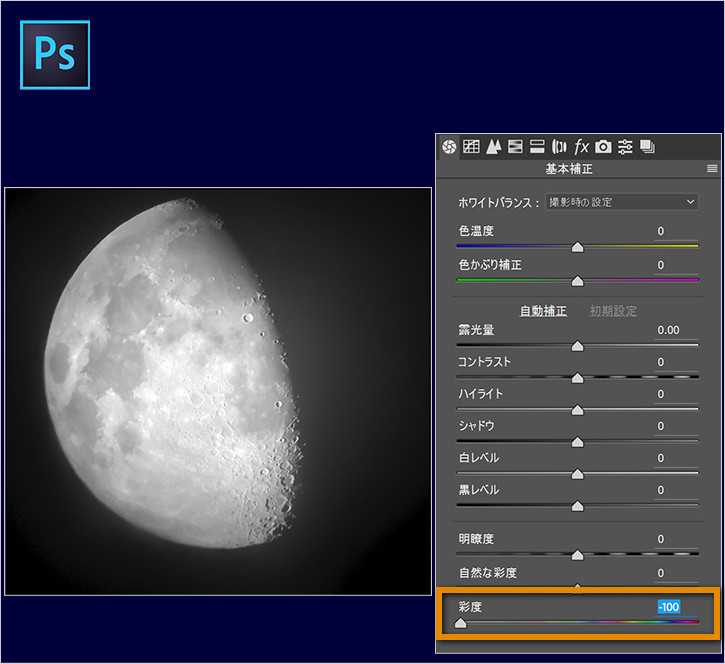Image resolution: width=725 pixels, height=664 pixels.
Task: Click the 色かぶり補正 slider handle
Action: (x=578, y=281)
